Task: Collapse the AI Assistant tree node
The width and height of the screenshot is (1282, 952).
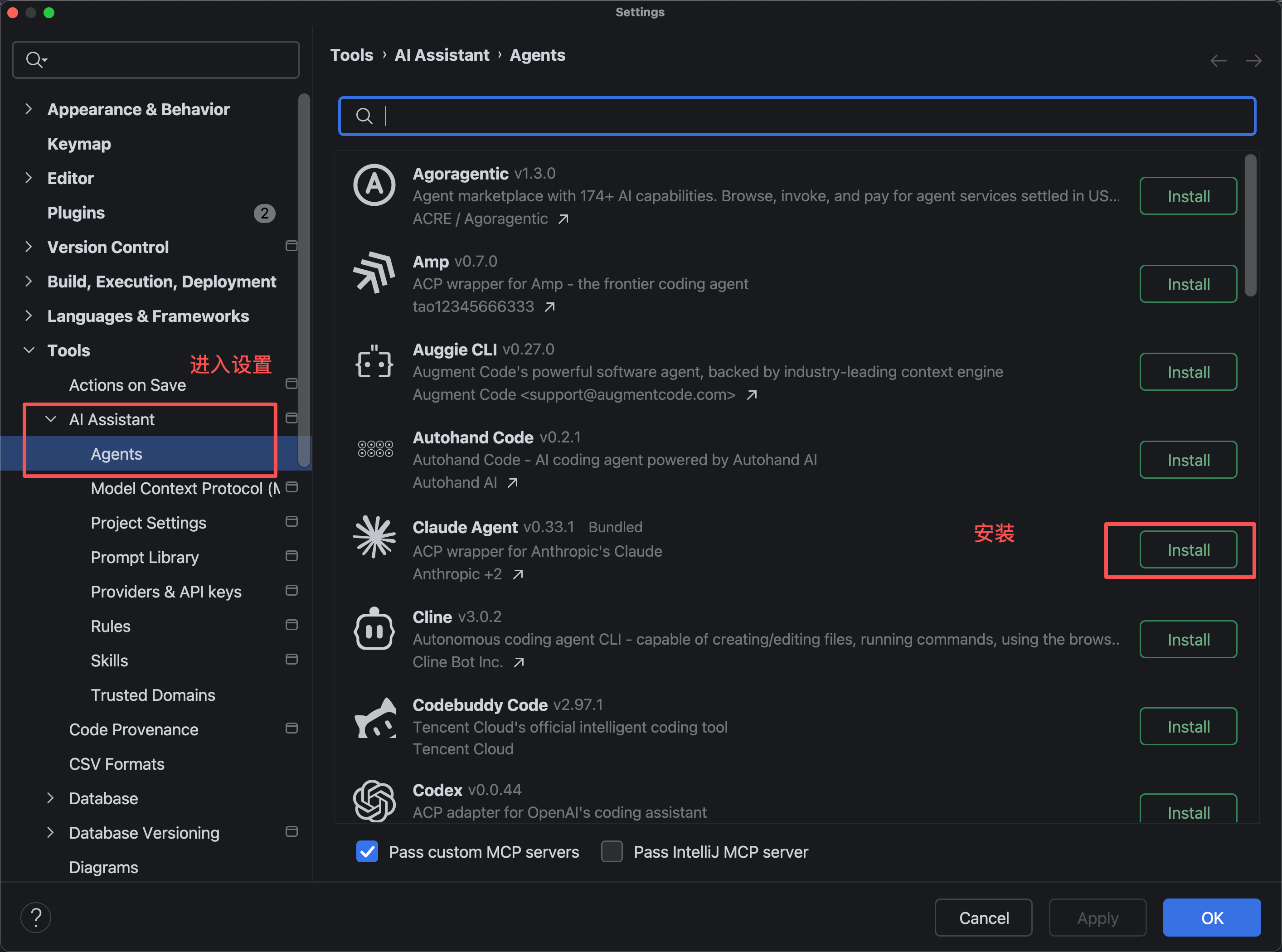Action: pyautogui.click(x=51, y=419)
